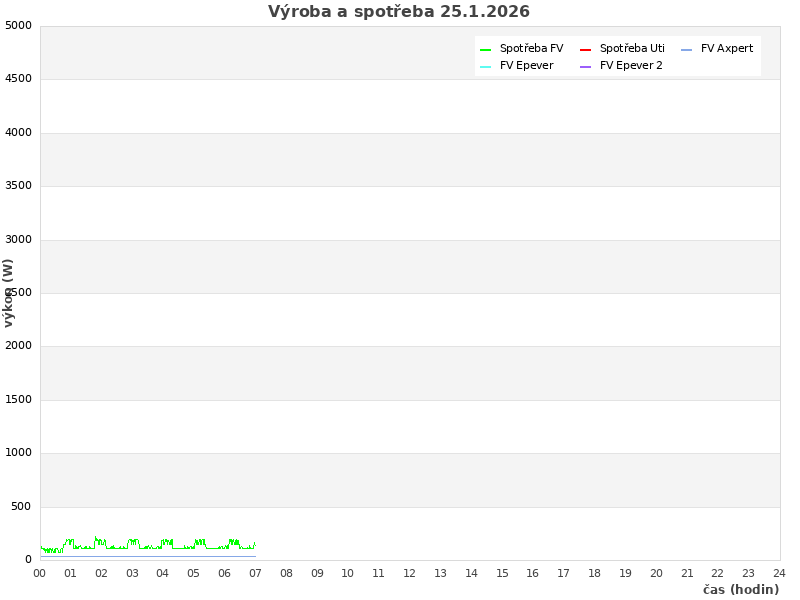Click the 24 hour tick on the x-axis

(x=779, y=573)
